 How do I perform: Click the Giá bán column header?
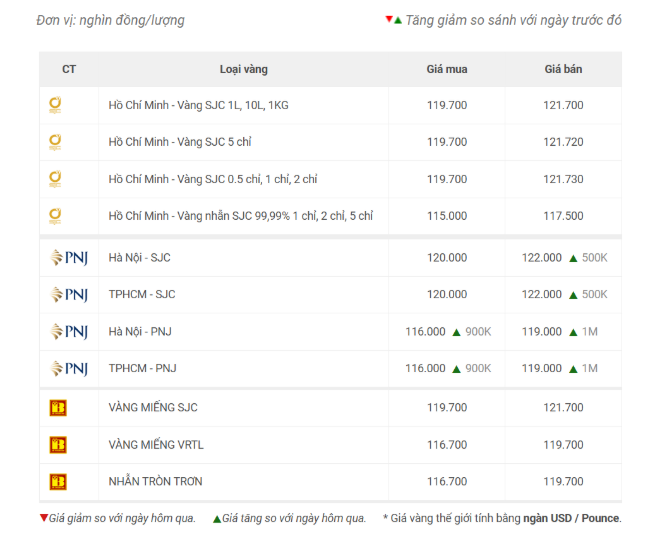(x=563, y=69)
